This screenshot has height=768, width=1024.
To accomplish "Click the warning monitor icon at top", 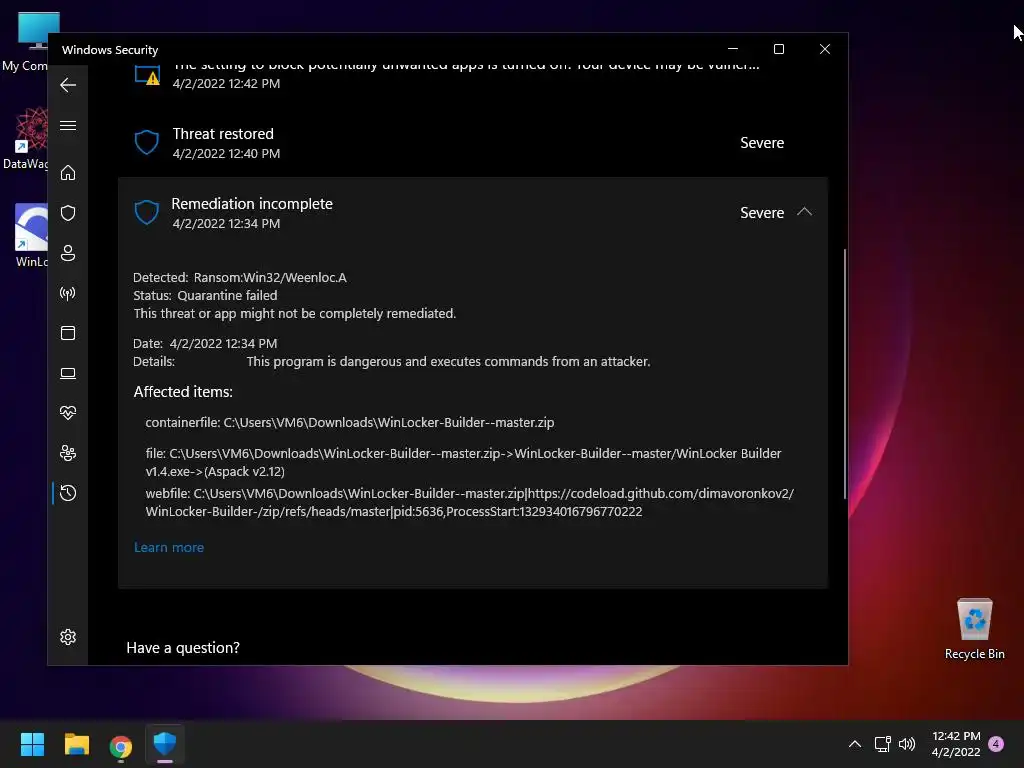I will (x=148, y=74).
